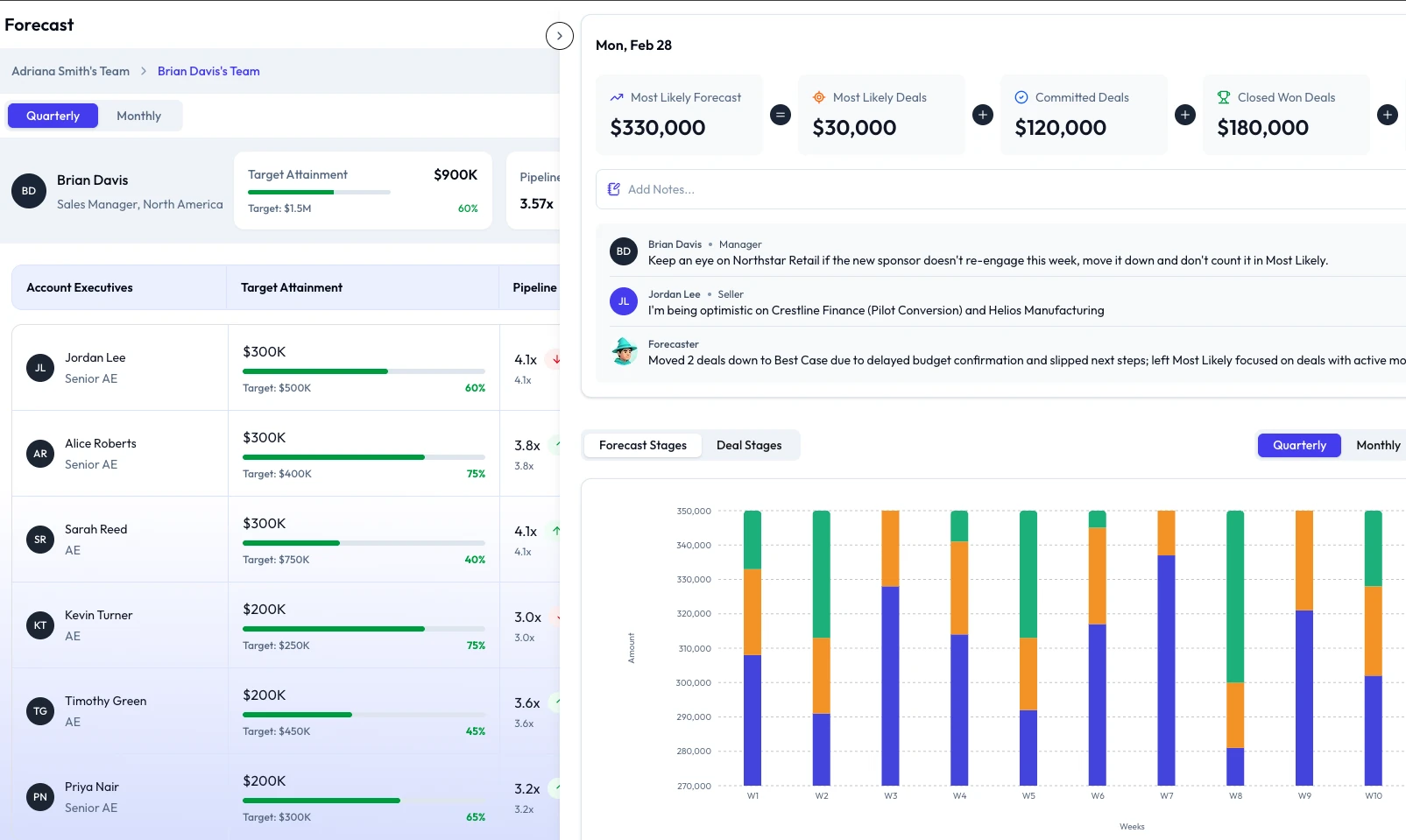Image resolution: width=1406 pixels, height=840 pixels.
Task: Switch to the Deal Stages tab
Action: (749, 445)
